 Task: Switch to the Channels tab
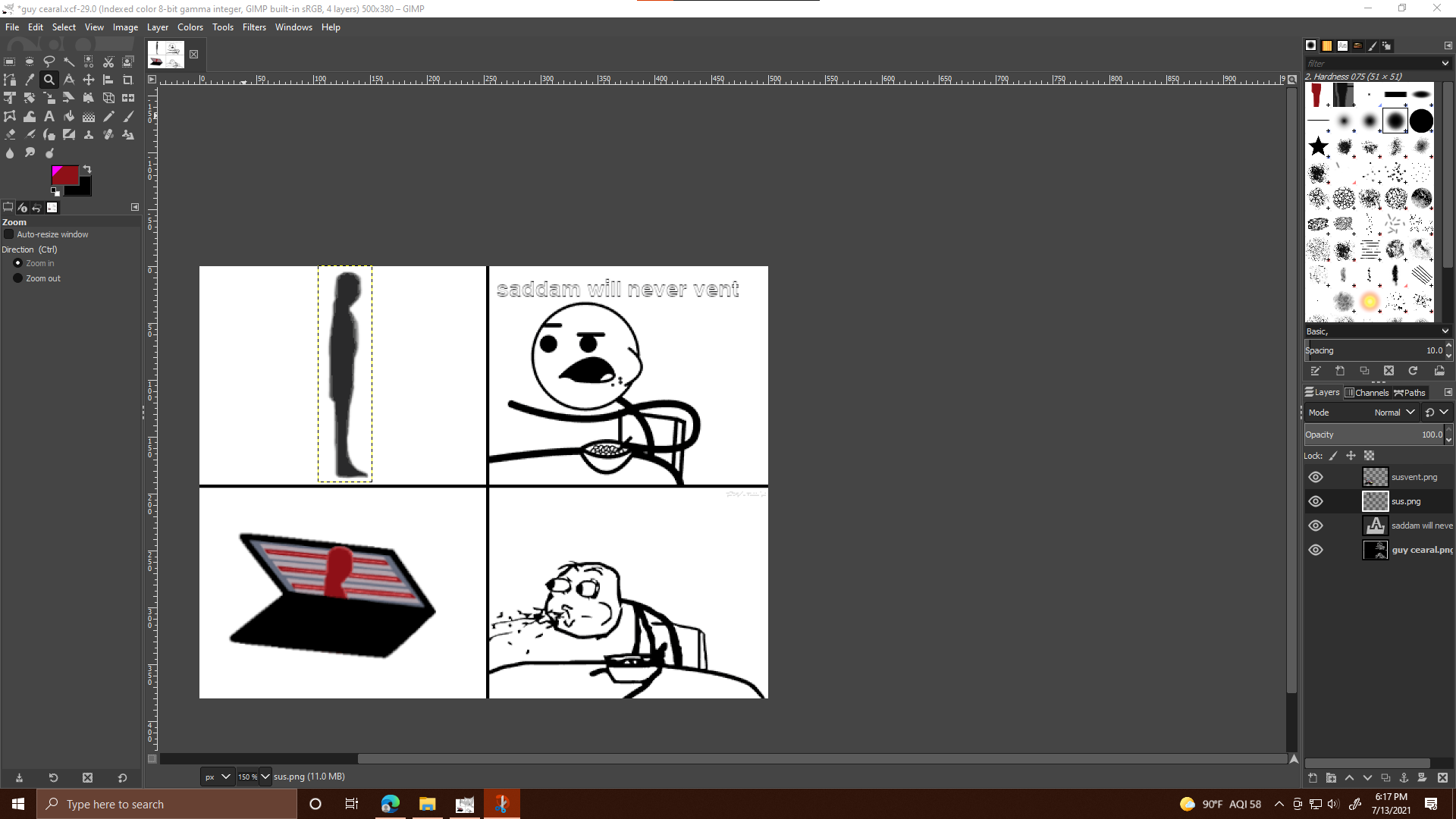(1367, 393)
